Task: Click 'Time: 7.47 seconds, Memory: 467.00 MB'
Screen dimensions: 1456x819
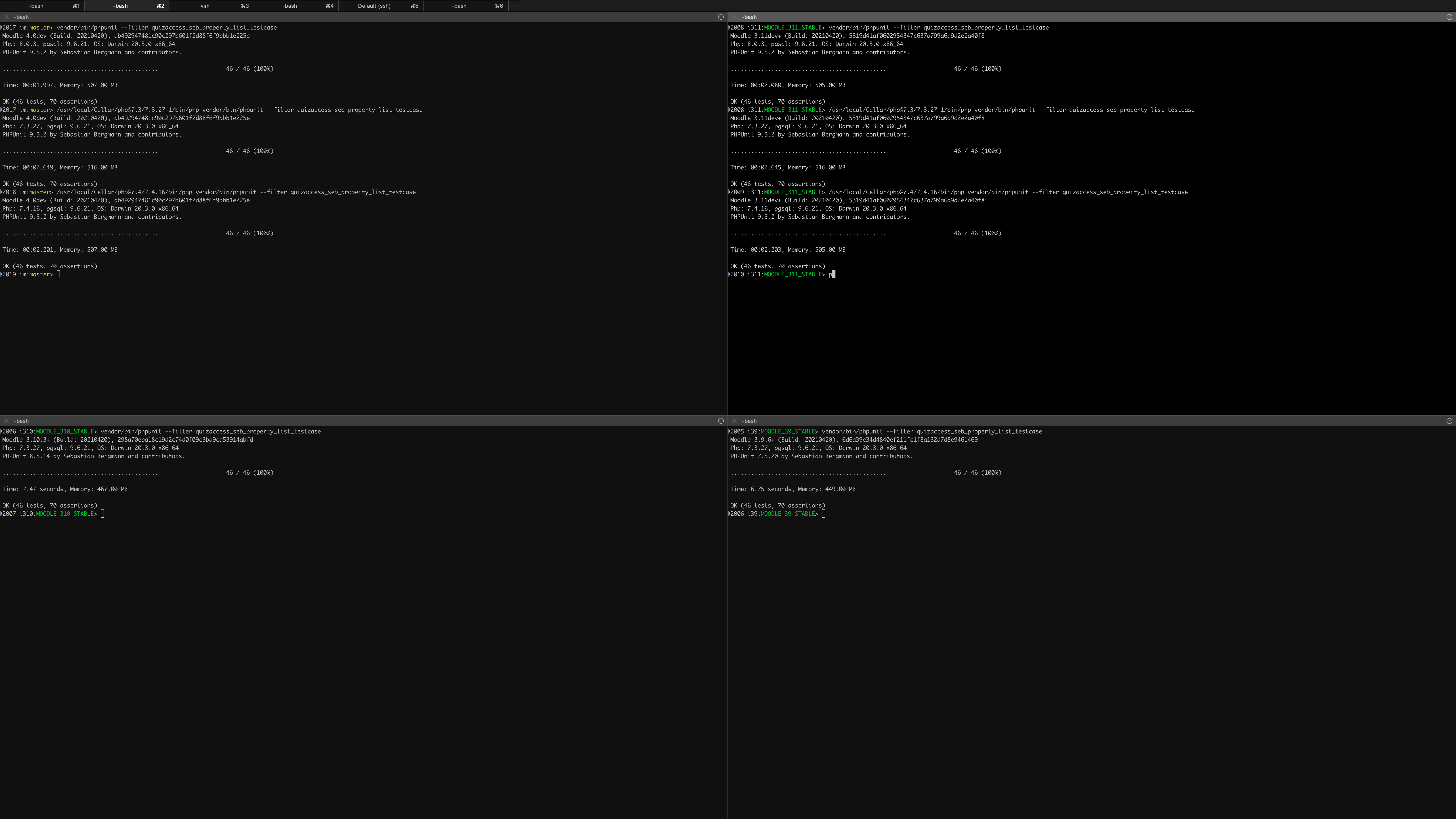Action: click(65, 489)
